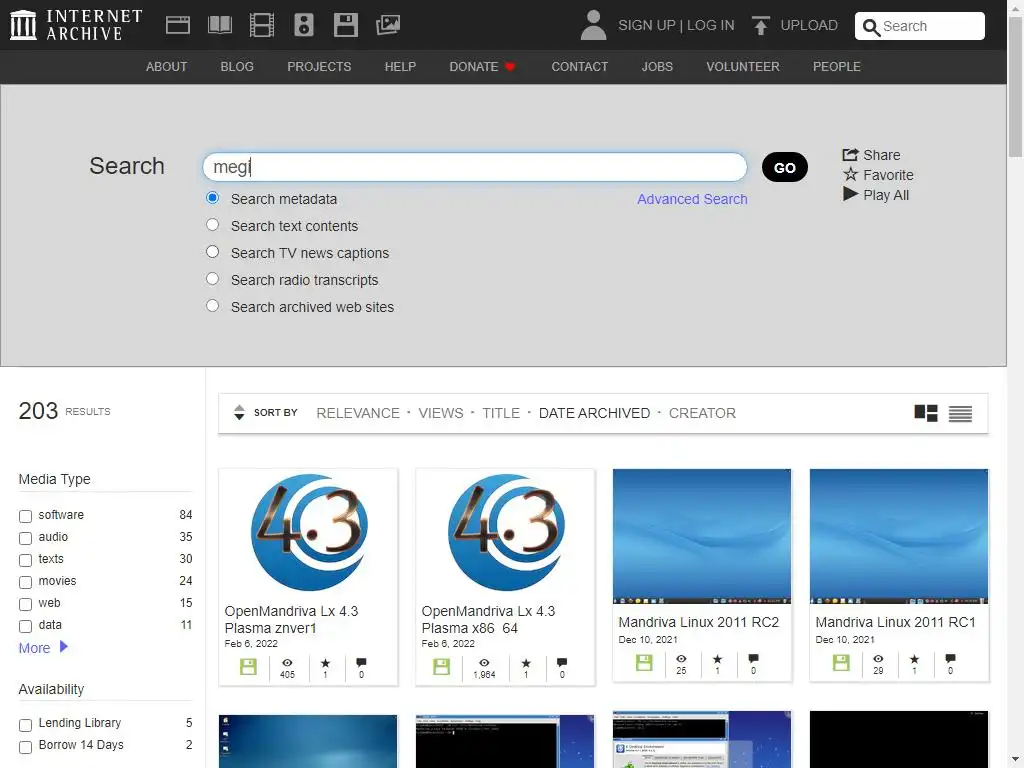The height and width of the screenshot is (768, 1024).
Task: Click the magnifier icon in top search box
Action: tap(871, 27)
